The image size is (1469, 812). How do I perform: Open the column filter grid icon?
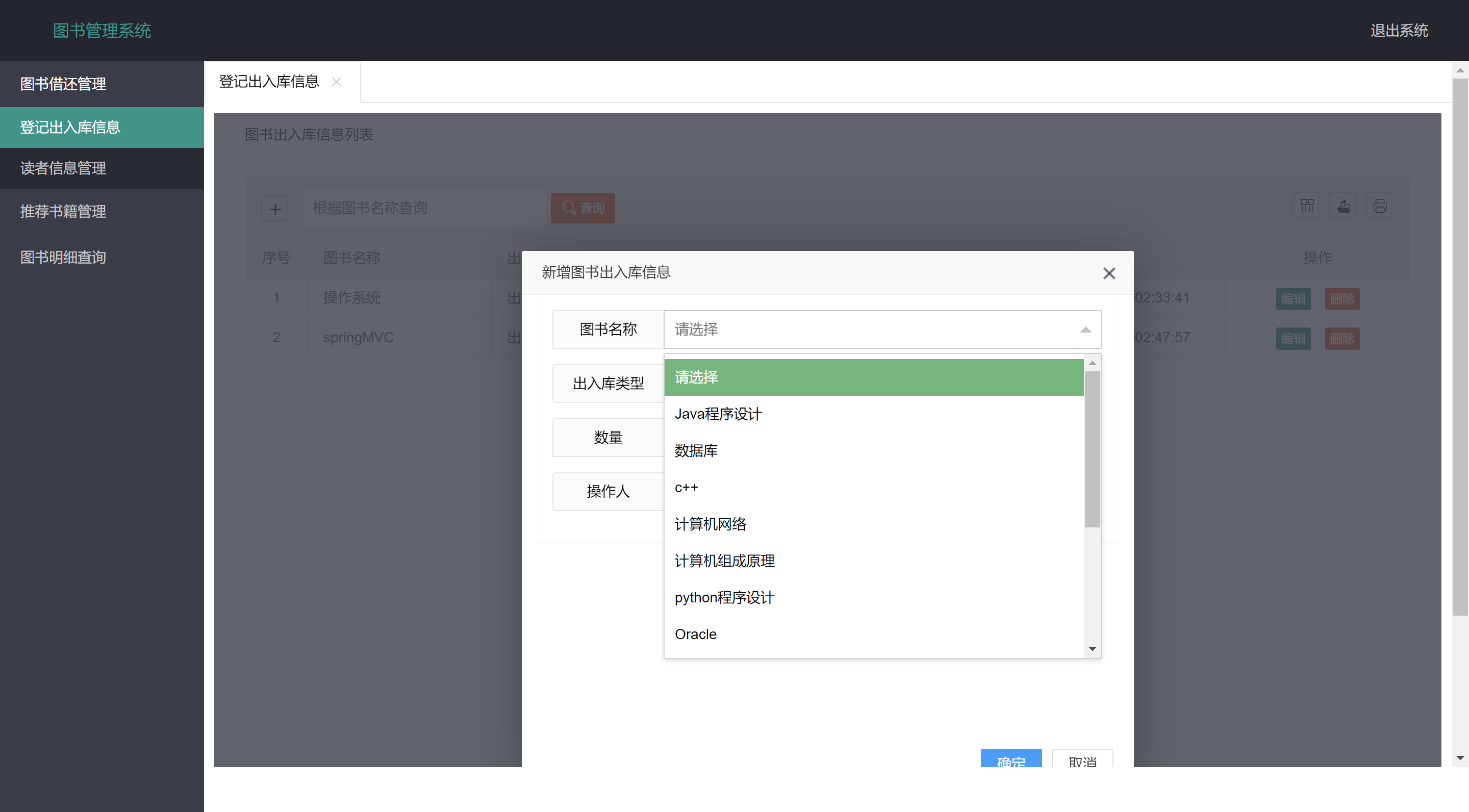[1306, 206]
